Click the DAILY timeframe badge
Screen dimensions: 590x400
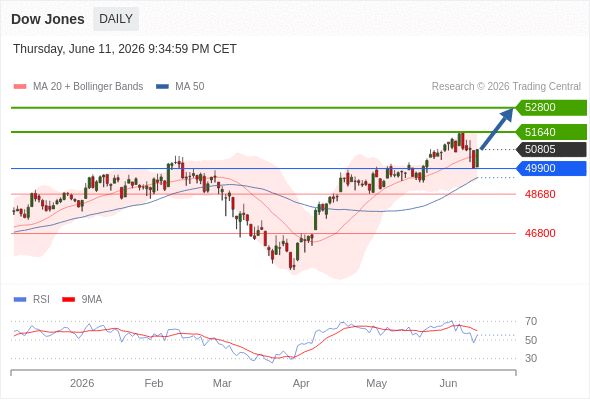116,19
